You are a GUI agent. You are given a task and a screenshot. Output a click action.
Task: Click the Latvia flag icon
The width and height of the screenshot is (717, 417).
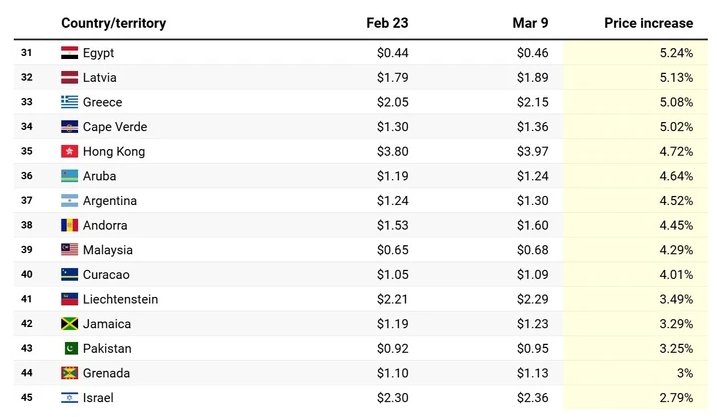click(x=70, y=77)
